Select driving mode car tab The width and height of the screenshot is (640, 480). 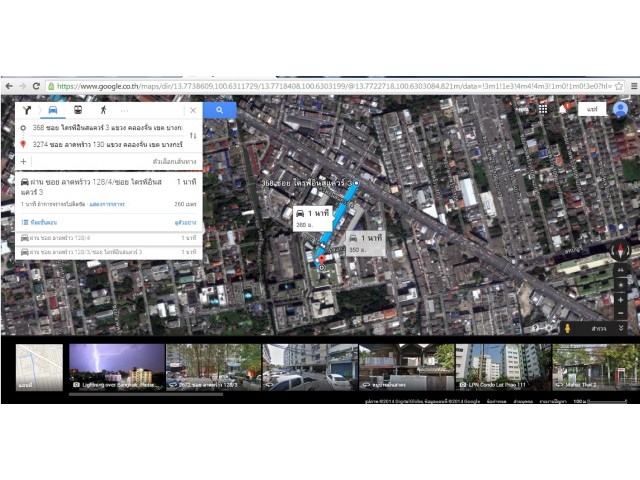(53, 110)
